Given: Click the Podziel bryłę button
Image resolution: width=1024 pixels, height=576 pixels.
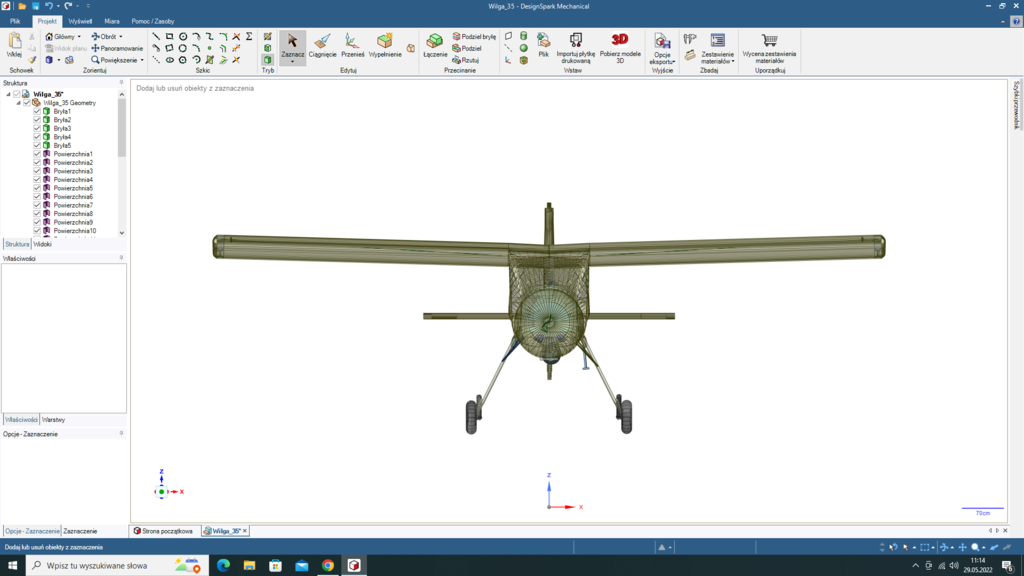Looking at the screenshot, I should [474, 36].
